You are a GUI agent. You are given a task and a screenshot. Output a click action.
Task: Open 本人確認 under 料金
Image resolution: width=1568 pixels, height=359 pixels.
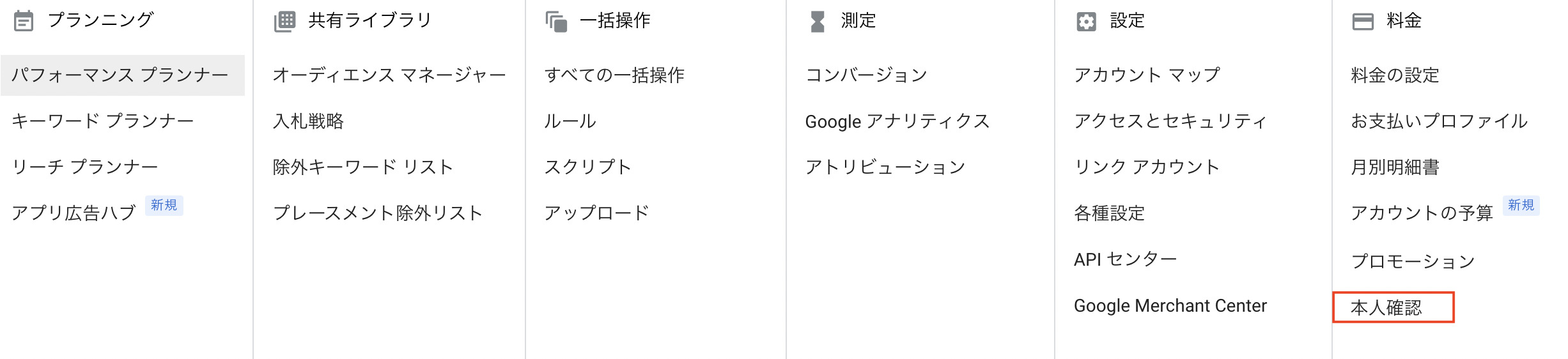(1386, 308)
